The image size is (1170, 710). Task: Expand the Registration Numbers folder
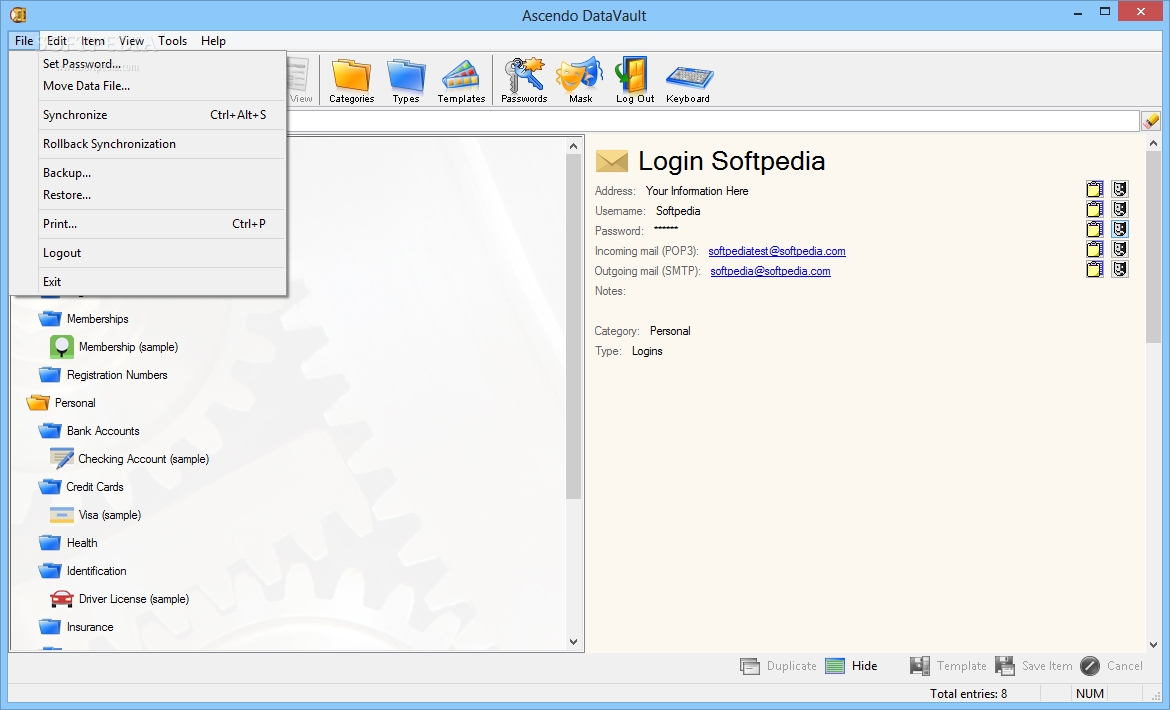103,375
